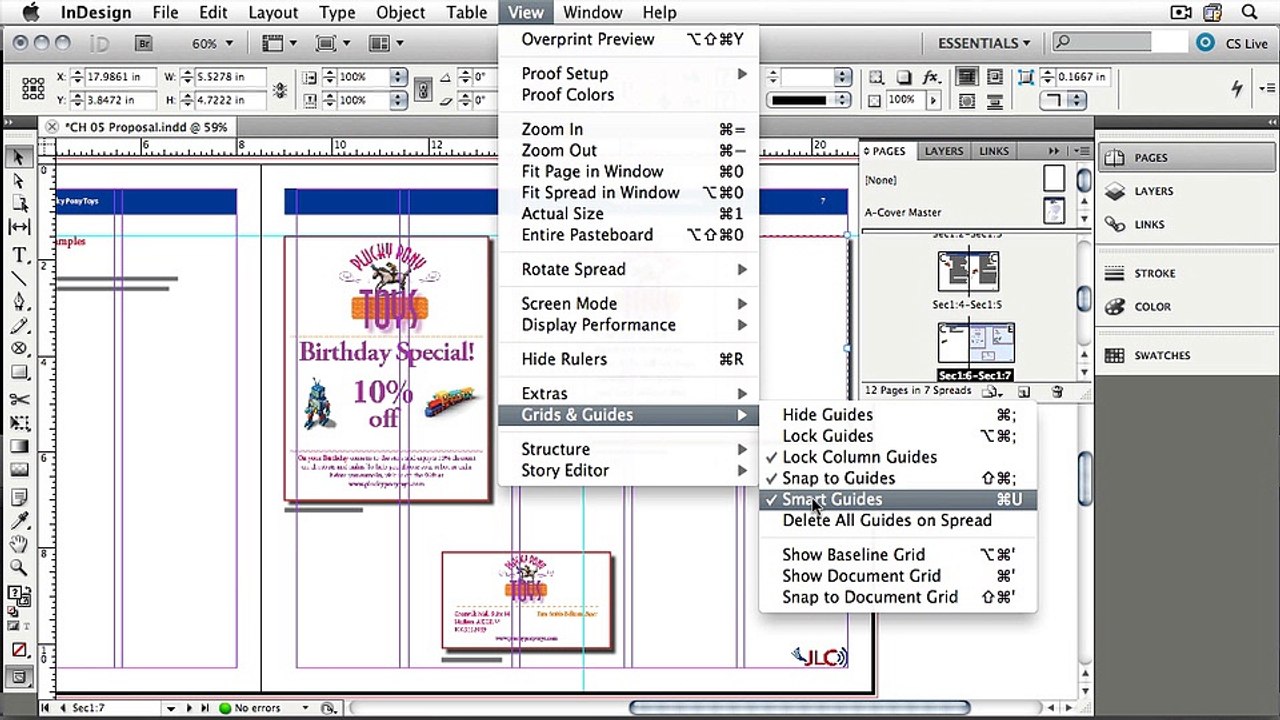Viewport: 1280px width, 720px height.
Task: Open the View Options dropdown
Action: [x=278, y=43]
